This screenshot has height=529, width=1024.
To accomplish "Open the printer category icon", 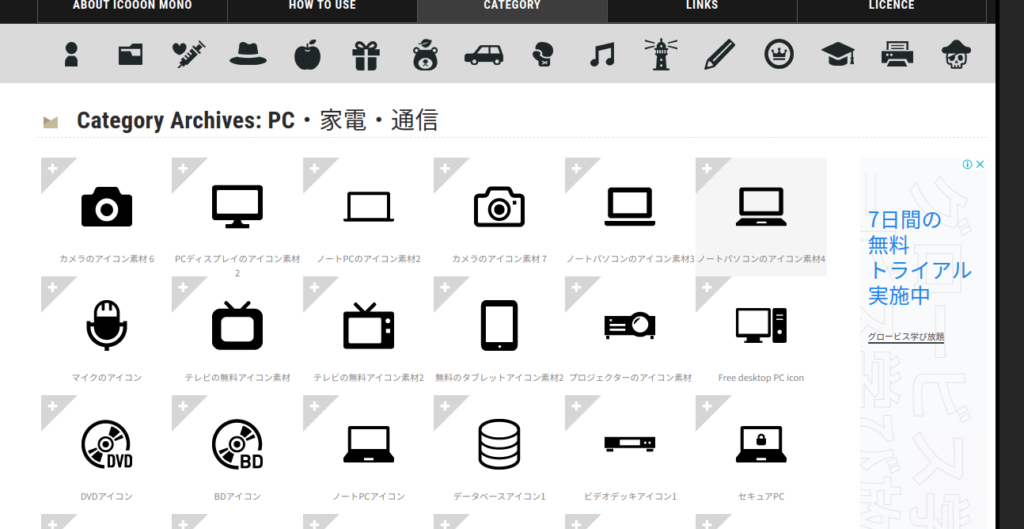I will click(897, 54).
